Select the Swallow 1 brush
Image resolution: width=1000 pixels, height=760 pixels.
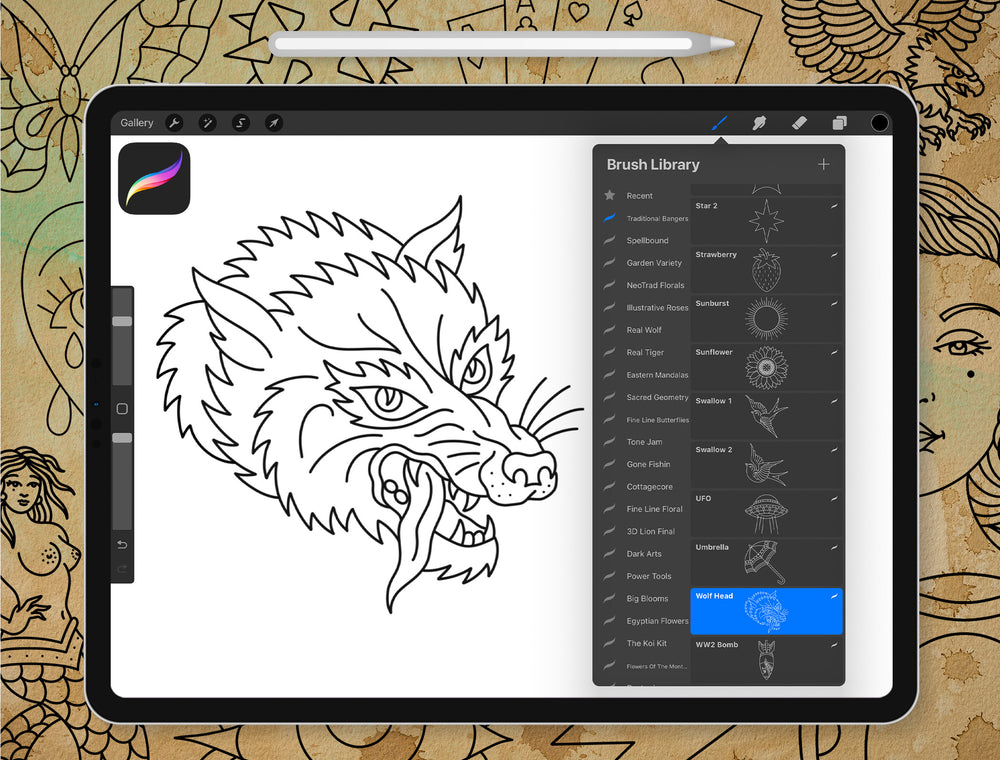pos(766,416)
